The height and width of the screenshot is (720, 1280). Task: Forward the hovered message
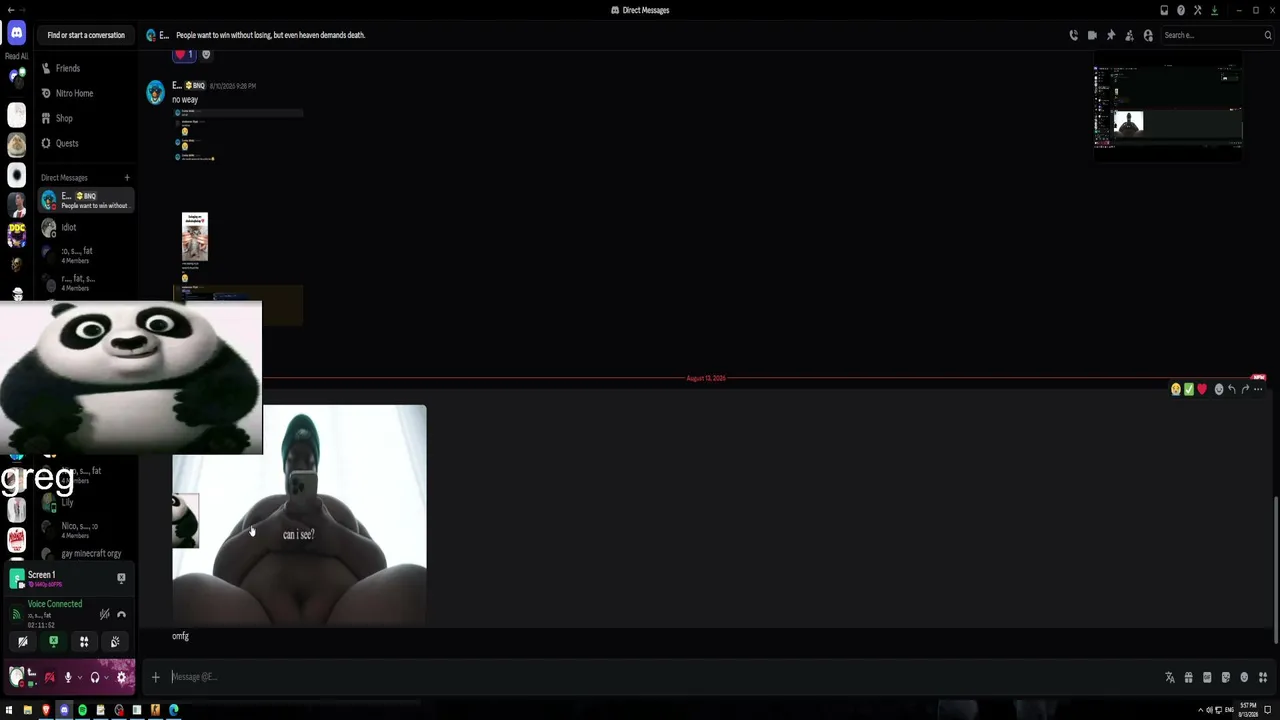coord(1245,389)
